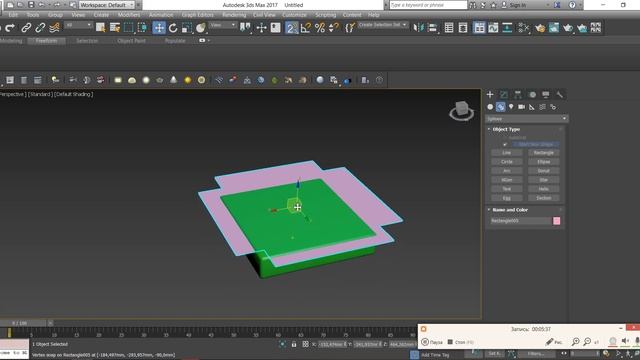Viewport: 640px width, 360px height.
Task: Open the Motion tab in command panel
Action: coord(532,95)
